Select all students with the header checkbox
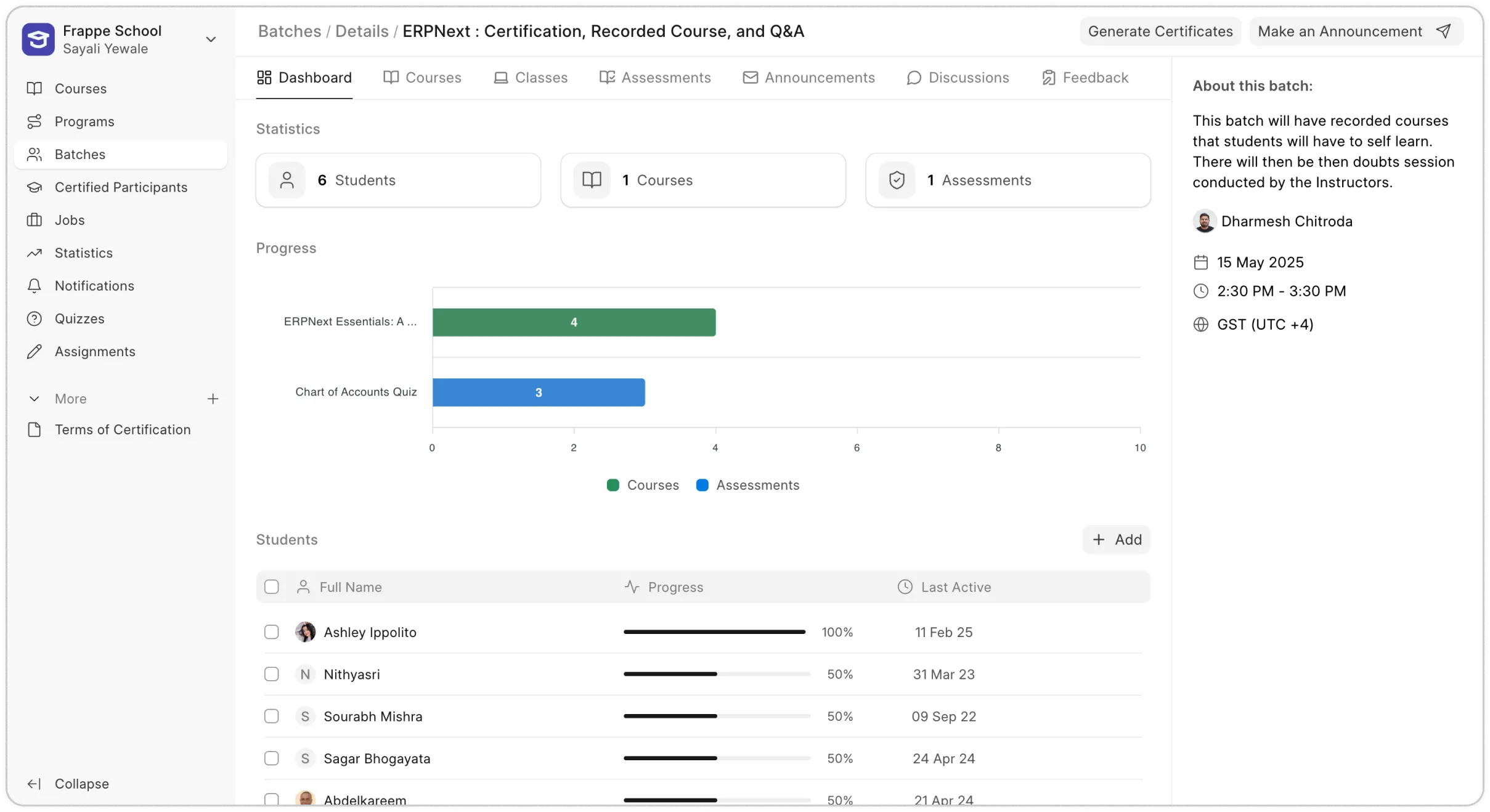 click(272, 587)
